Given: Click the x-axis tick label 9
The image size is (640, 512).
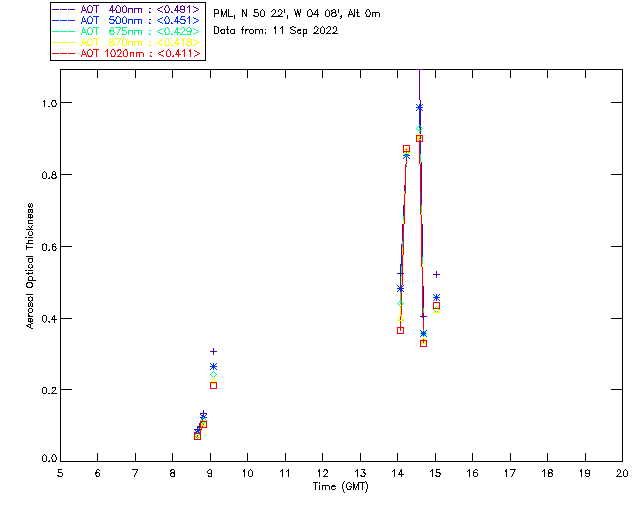Looking at the screenshot, I should 210,473.
